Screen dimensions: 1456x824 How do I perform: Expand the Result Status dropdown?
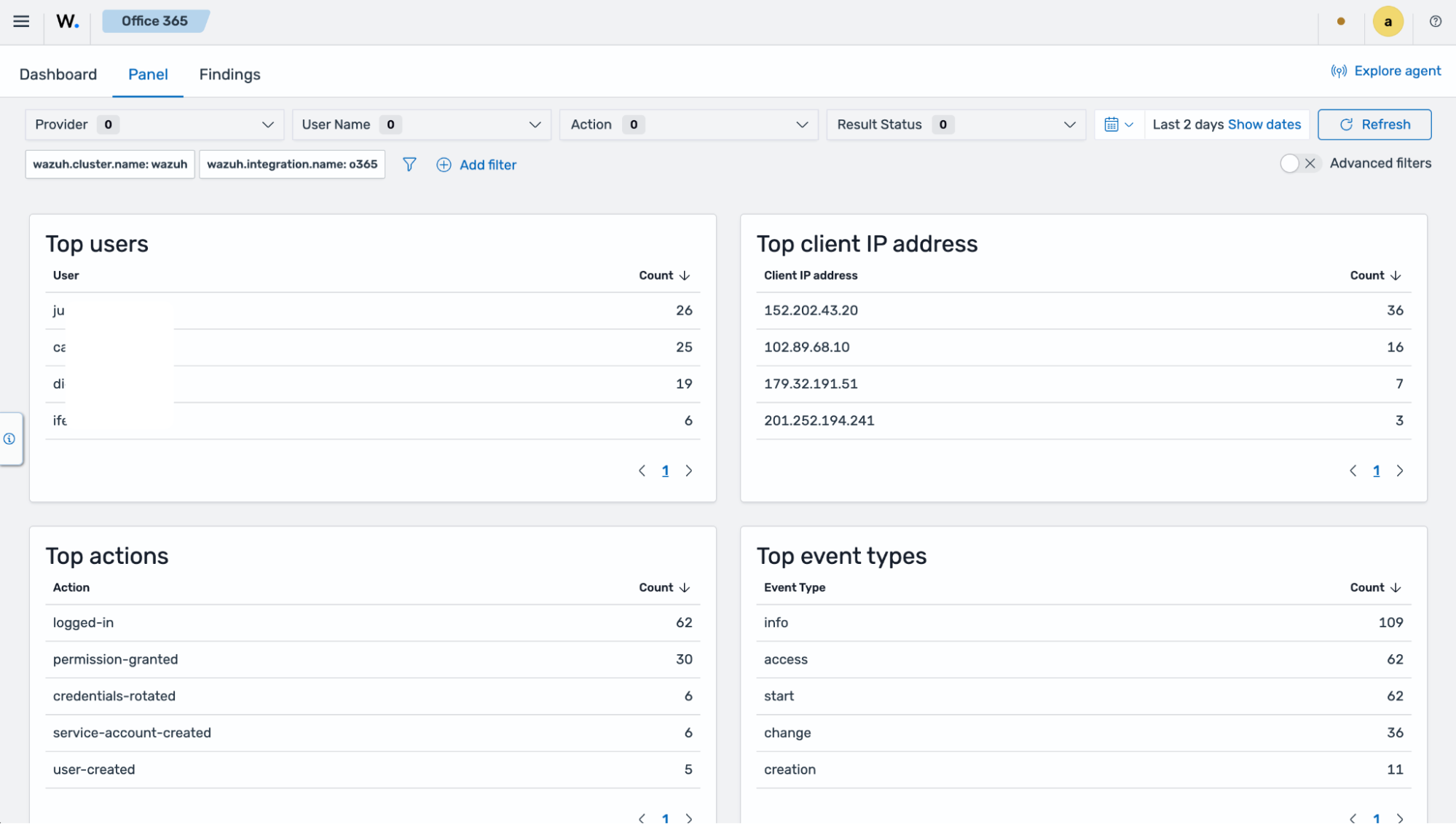tap(956, 125)
